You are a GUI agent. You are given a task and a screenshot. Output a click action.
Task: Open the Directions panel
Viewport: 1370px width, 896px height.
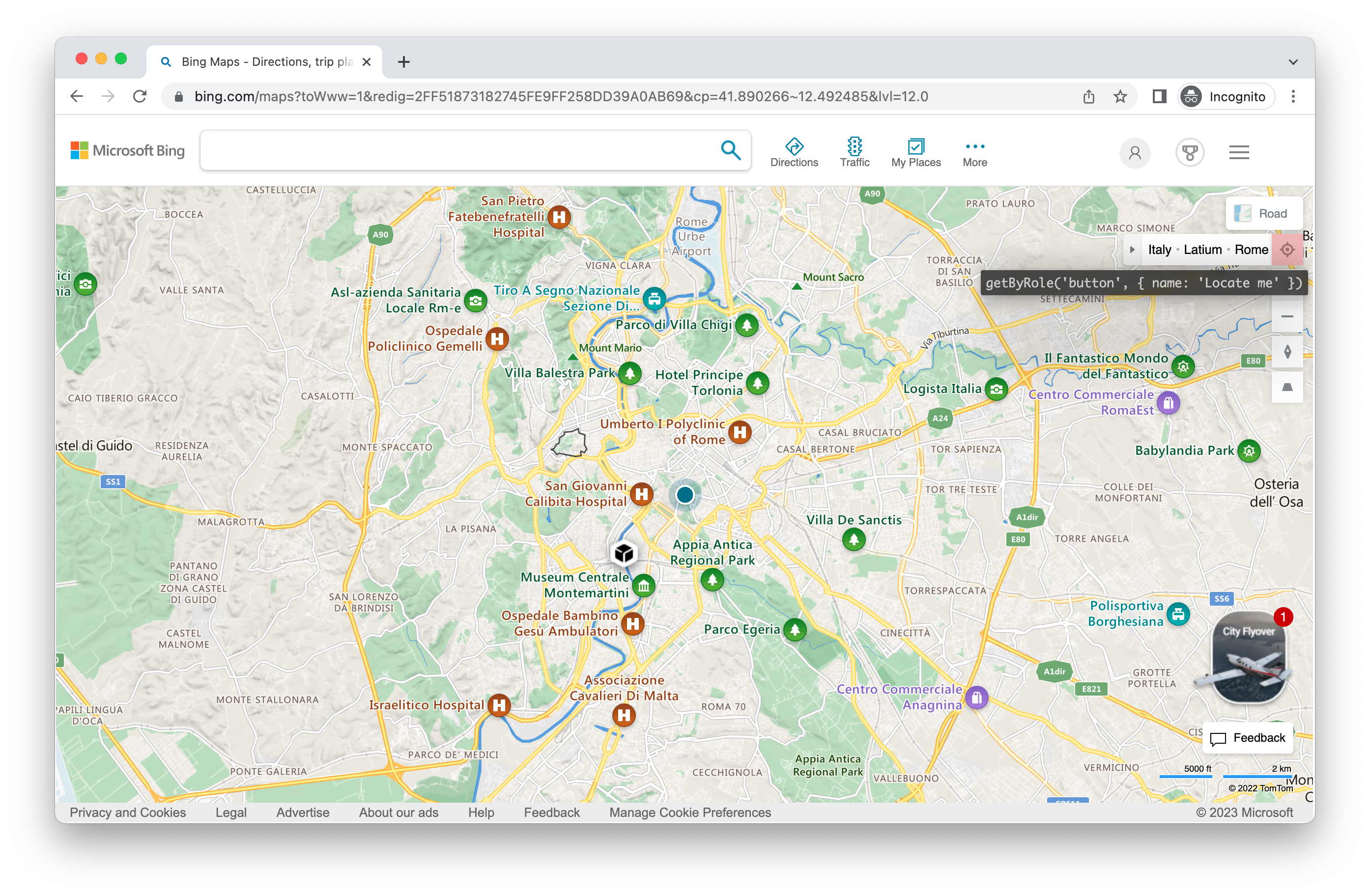tap(794, 152)
